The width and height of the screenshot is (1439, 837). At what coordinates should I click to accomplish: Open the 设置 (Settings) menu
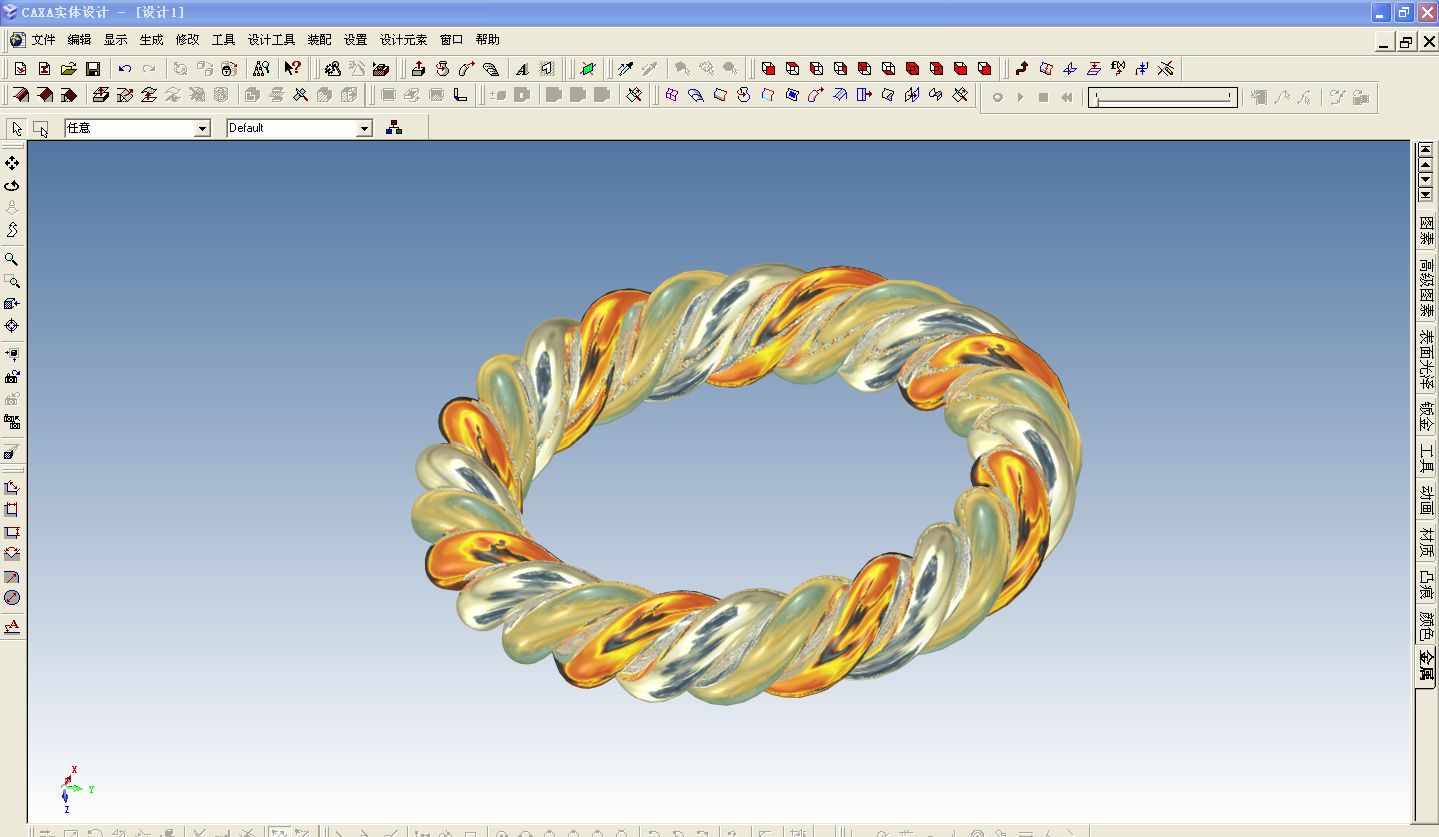tap(355, 40)
